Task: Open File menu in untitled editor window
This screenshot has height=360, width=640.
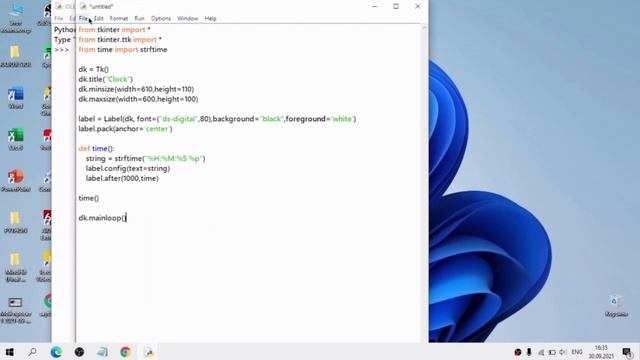Action: point(83,18)
